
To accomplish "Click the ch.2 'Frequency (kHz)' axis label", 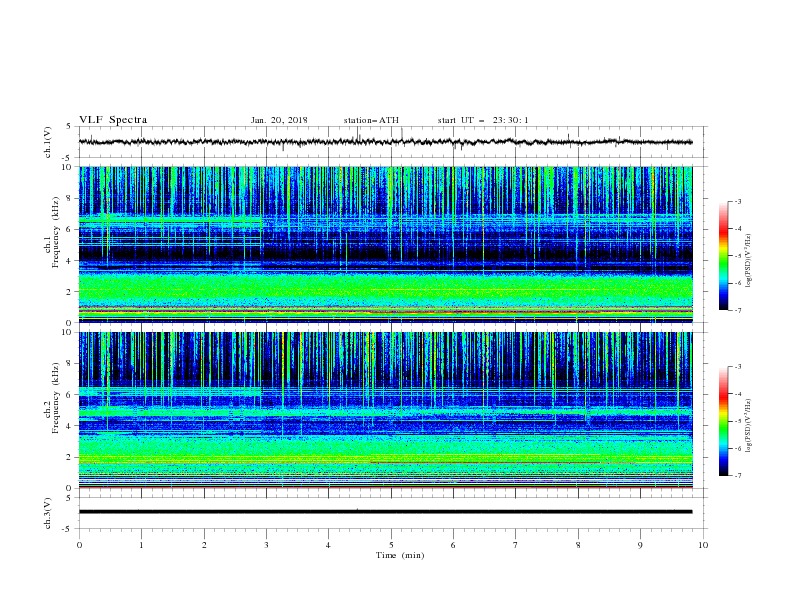I will (x=55, y=398).
